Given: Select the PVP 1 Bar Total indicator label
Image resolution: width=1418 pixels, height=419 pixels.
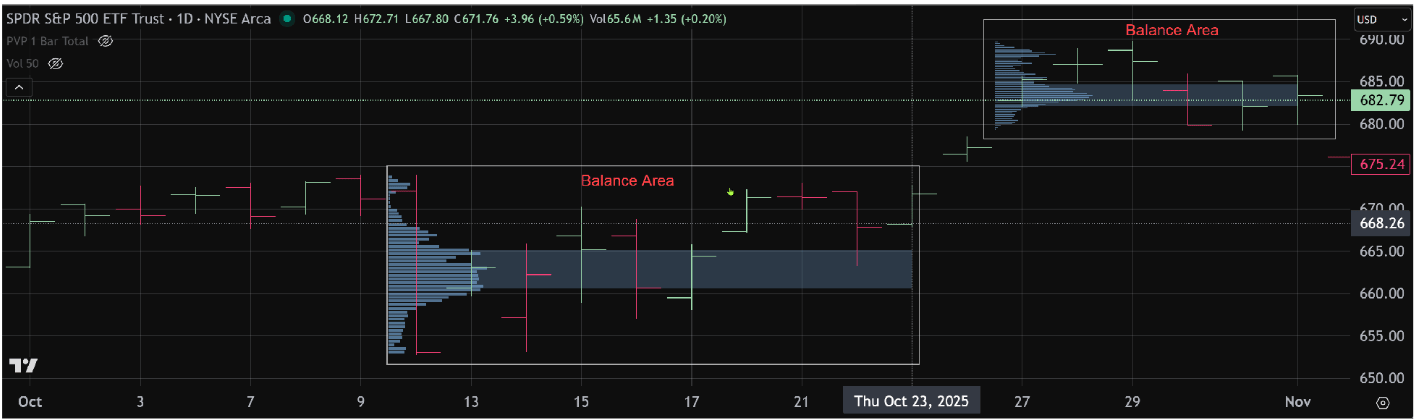Looking at the screenshot, I should pos(47,41).
